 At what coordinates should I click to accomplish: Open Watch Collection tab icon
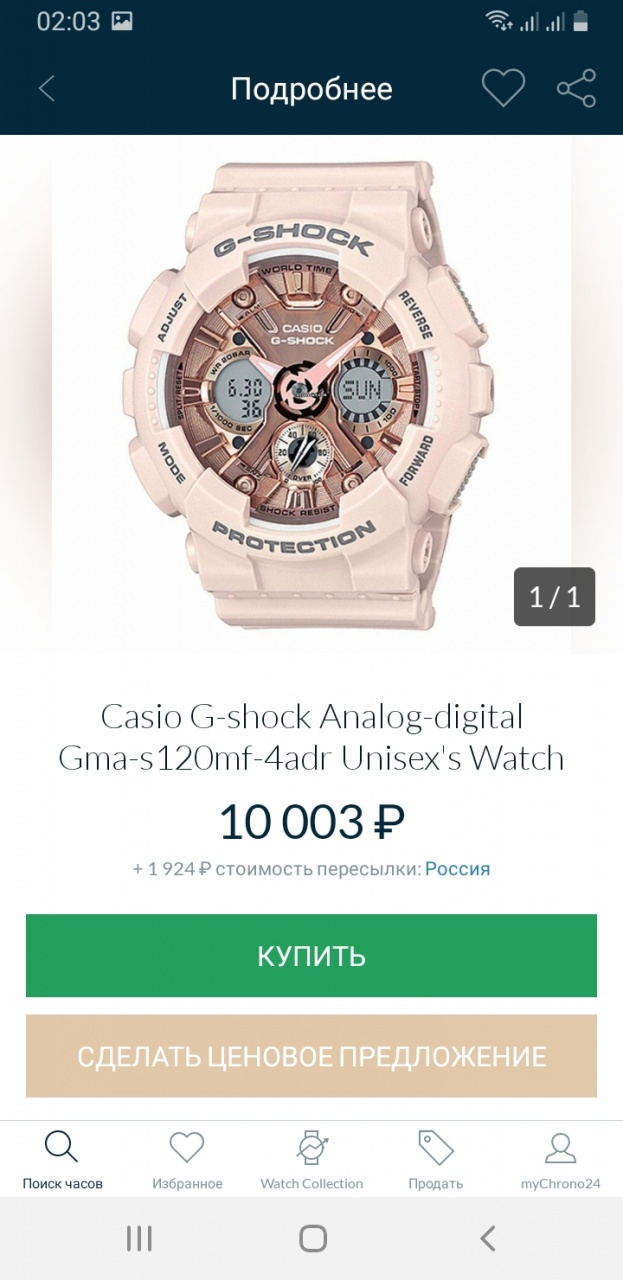[x=312, y=1160]
